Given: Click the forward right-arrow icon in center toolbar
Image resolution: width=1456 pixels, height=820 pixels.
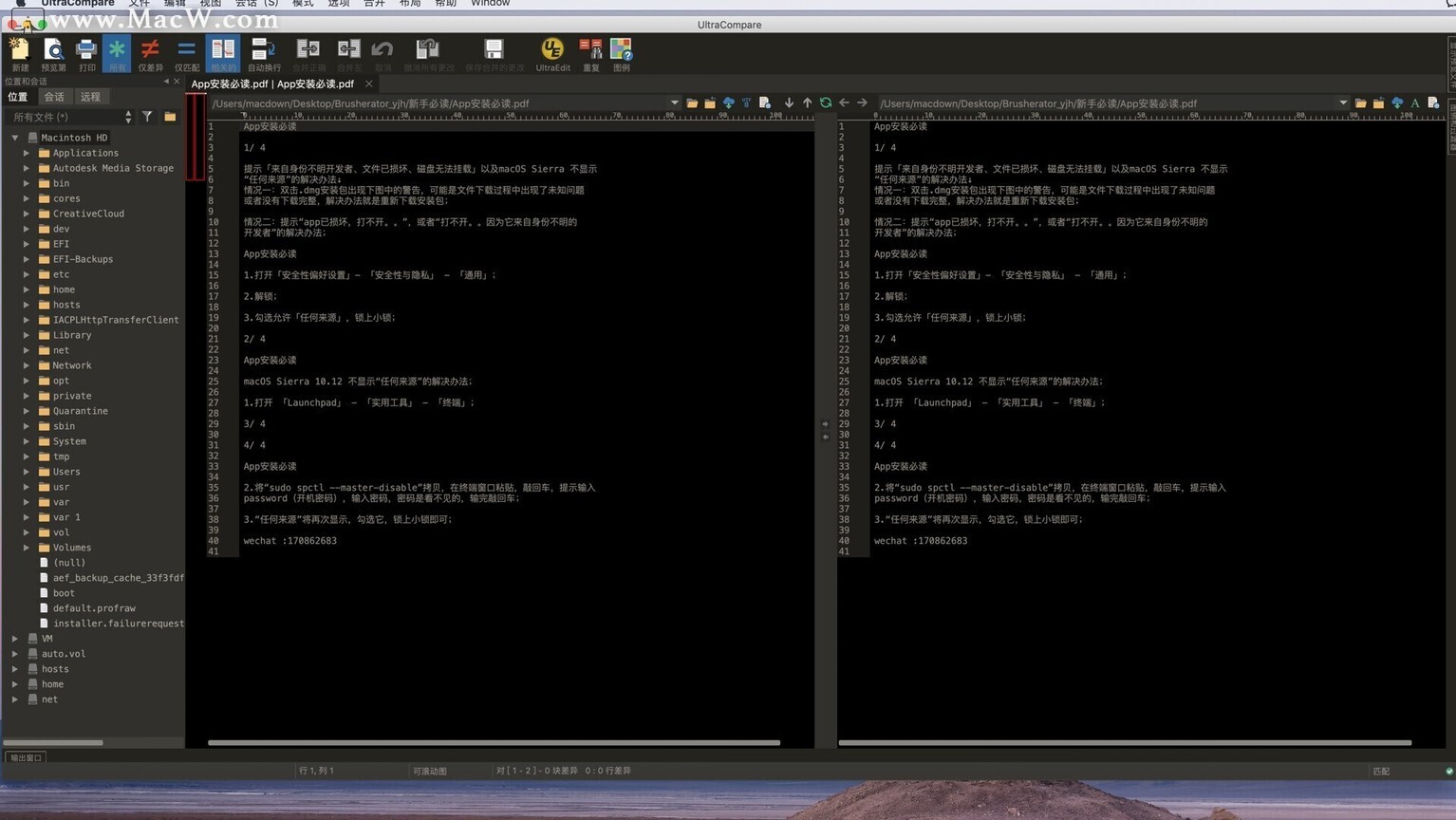Looking at the screenshot, I should tap(862, 102).
